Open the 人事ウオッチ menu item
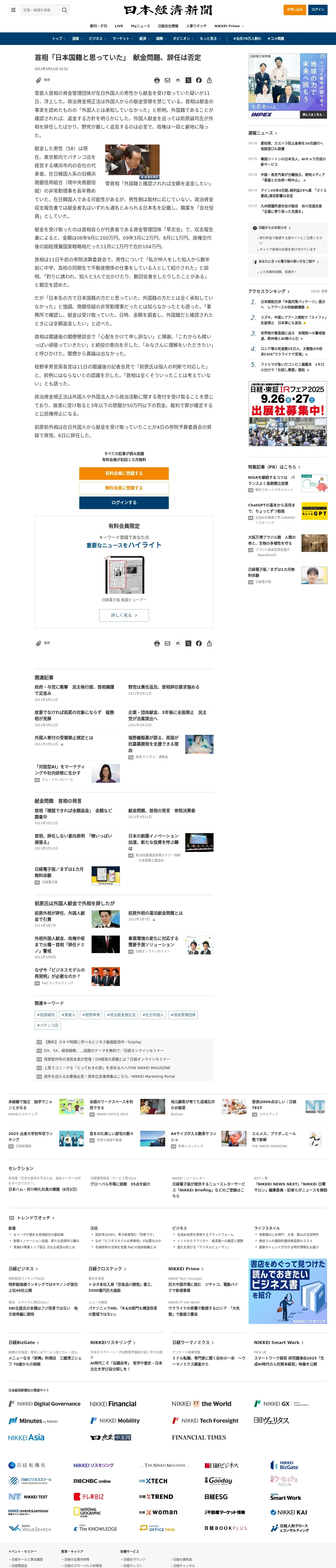Screen dimensions: 336x1568 (196, 26)
